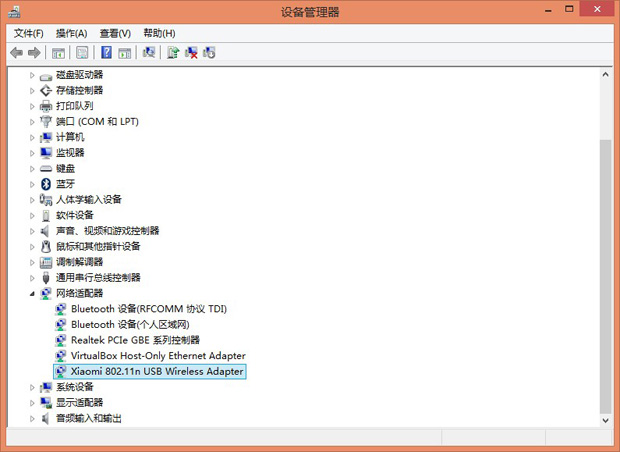Screen dimensions: 620x452
Task: Open the 查看(V) menu
Action: point(115,33)
